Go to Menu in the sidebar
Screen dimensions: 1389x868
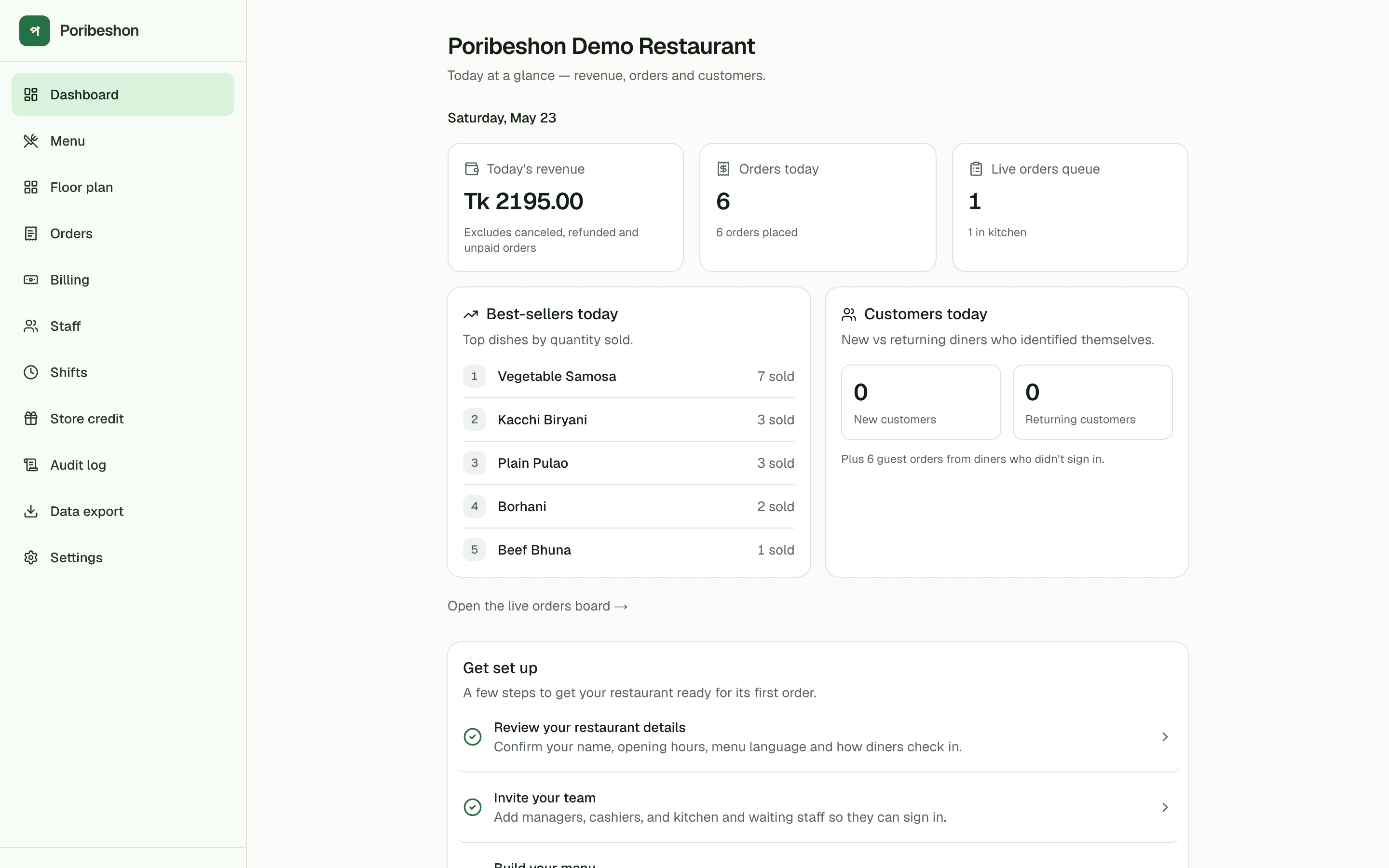coord(123,141)
